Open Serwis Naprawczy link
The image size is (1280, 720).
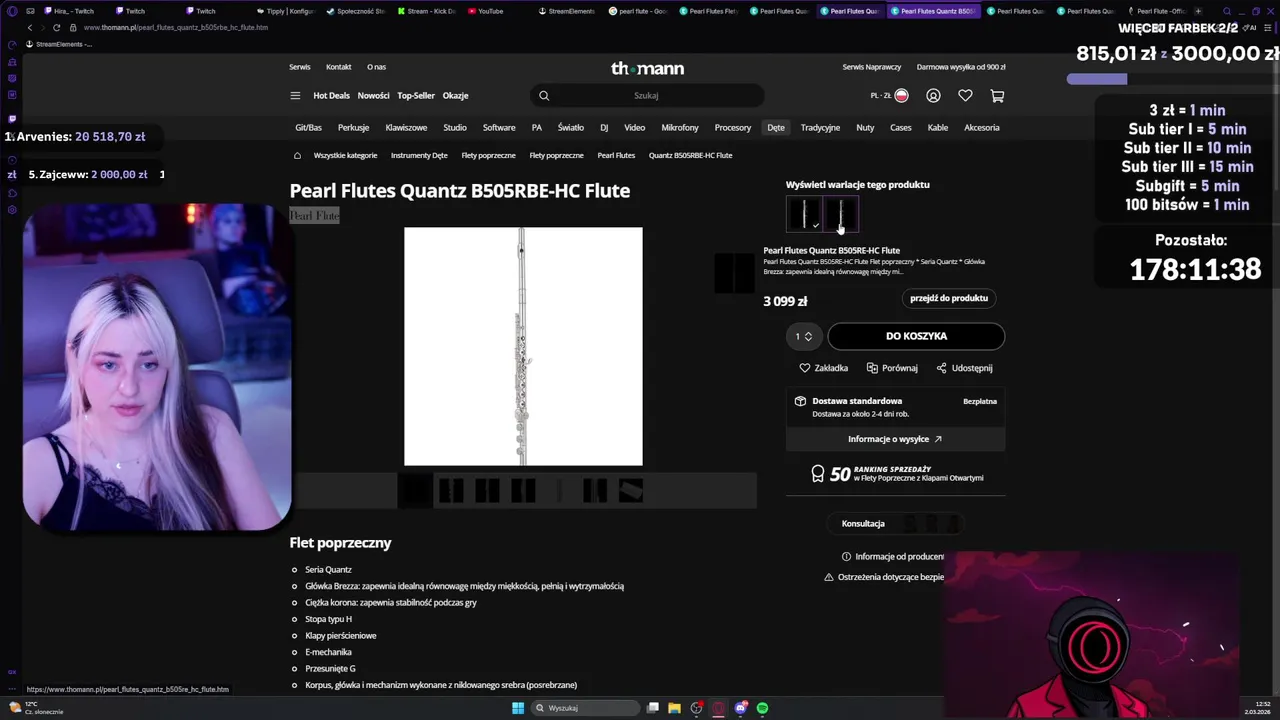coord(872,67)
